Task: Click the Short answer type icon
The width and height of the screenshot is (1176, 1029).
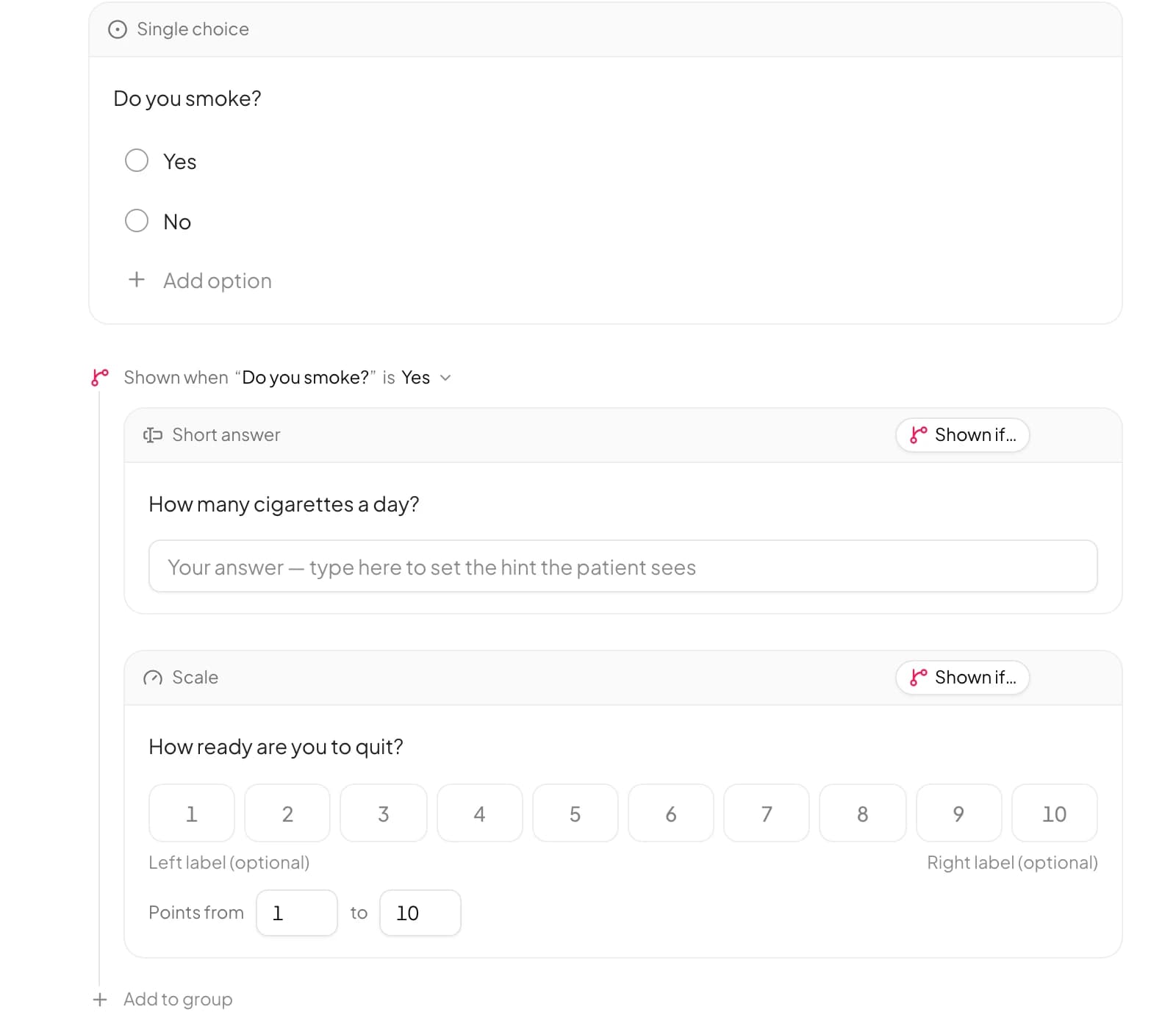Action: [153, 435]
